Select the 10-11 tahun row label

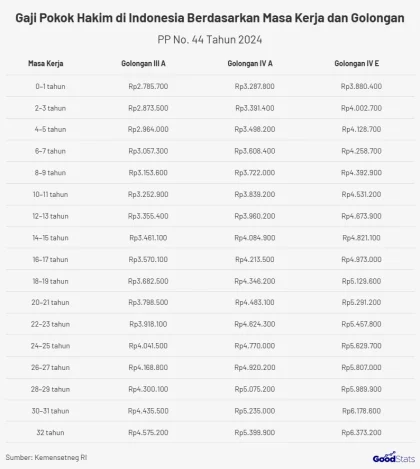pyautogui.click(x=50, y=194)
